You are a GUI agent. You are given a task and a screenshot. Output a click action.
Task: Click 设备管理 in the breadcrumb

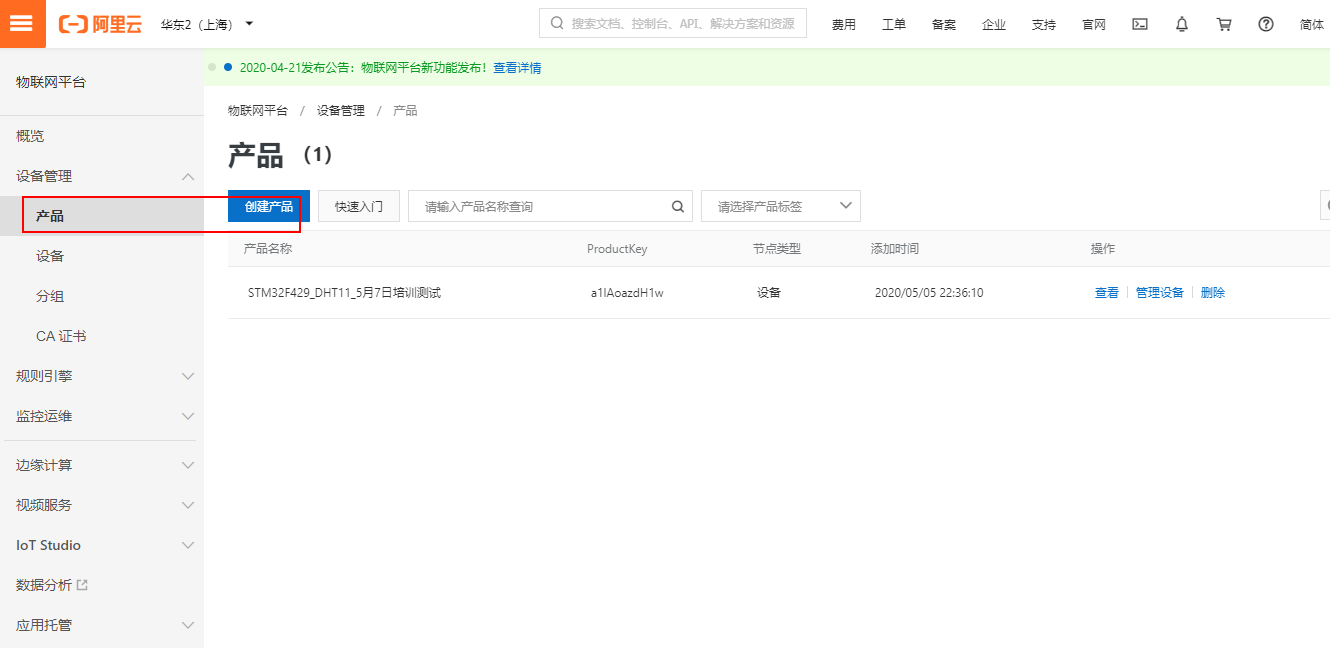[341, 111]
